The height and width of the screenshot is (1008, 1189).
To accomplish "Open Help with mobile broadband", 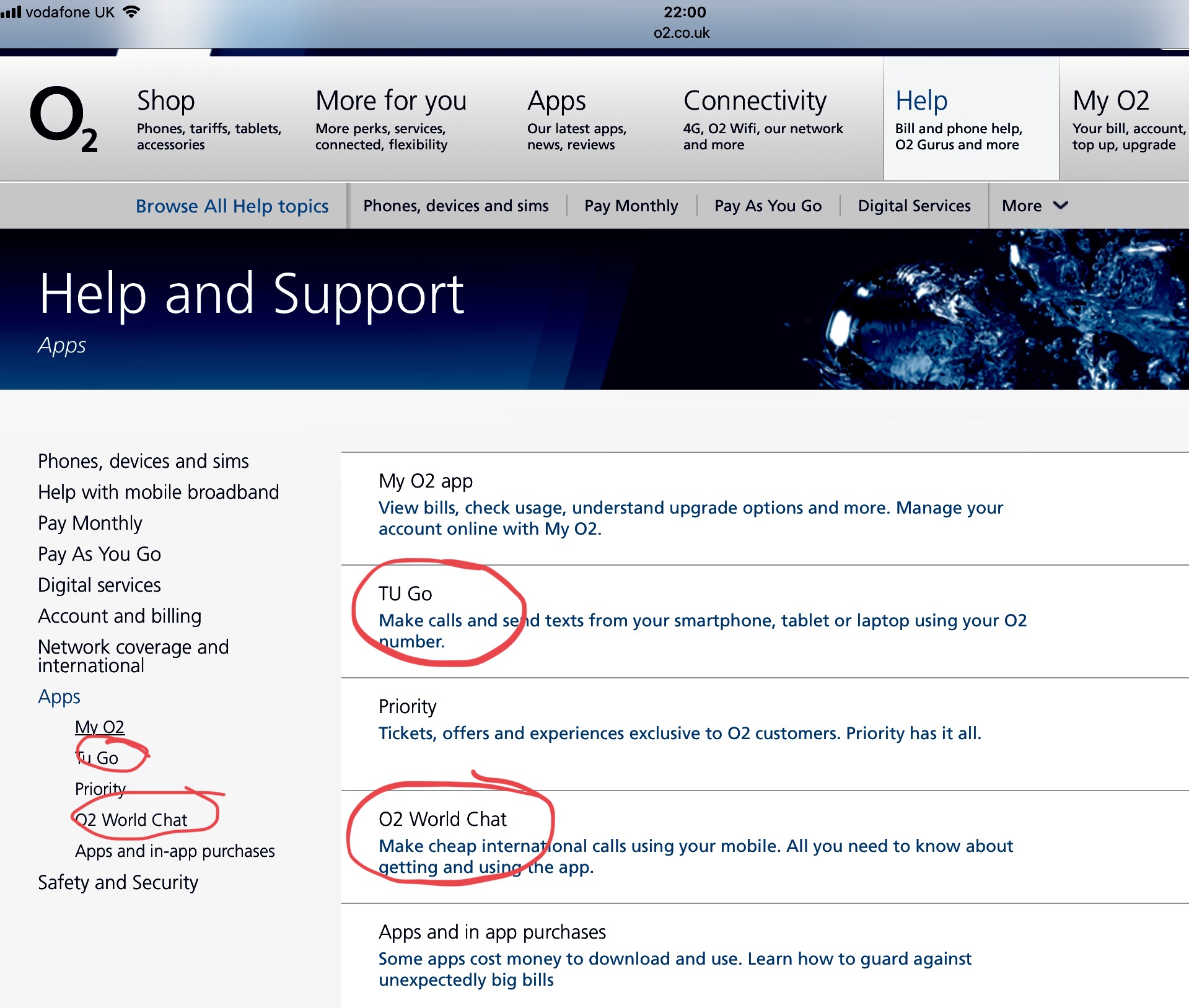I will coord(159,492).
